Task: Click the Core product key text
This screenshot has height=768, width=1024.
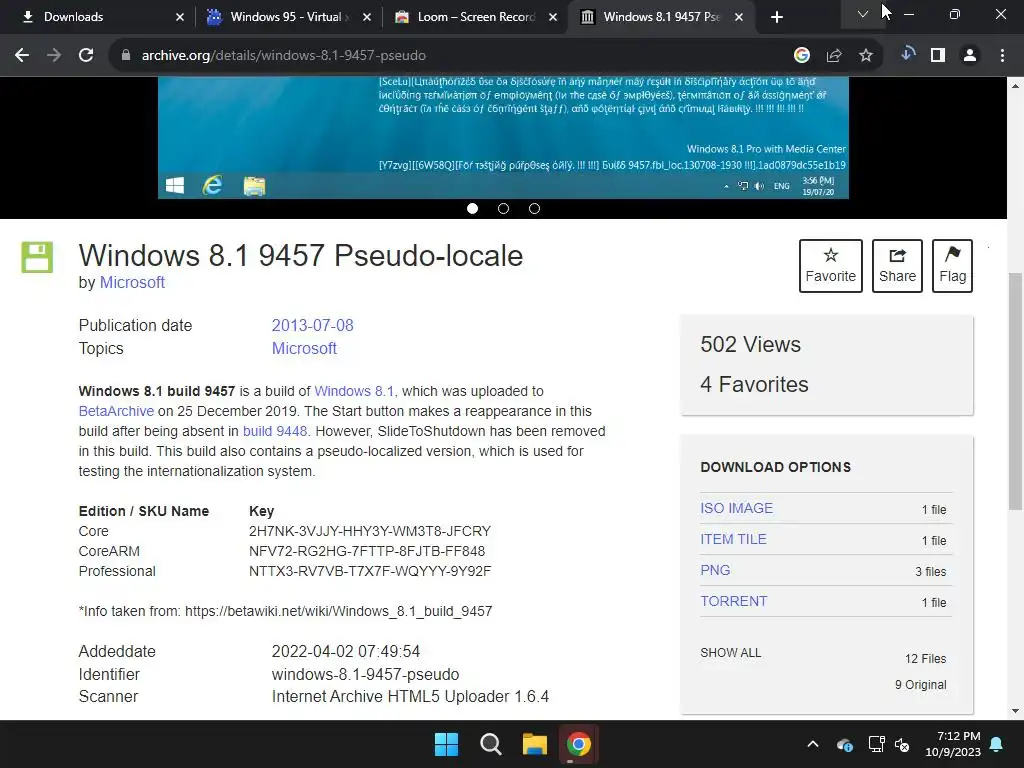Action: pos(370,531)
